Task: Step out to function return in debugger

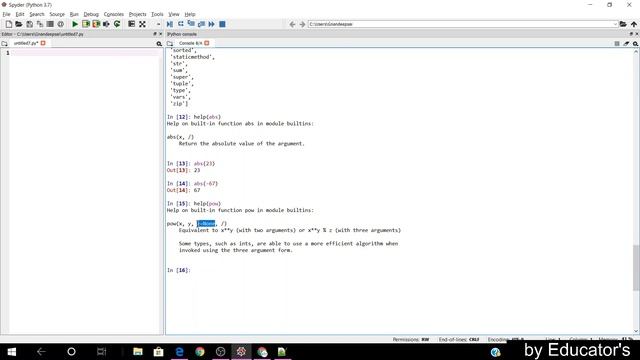Action: point(201,24)
